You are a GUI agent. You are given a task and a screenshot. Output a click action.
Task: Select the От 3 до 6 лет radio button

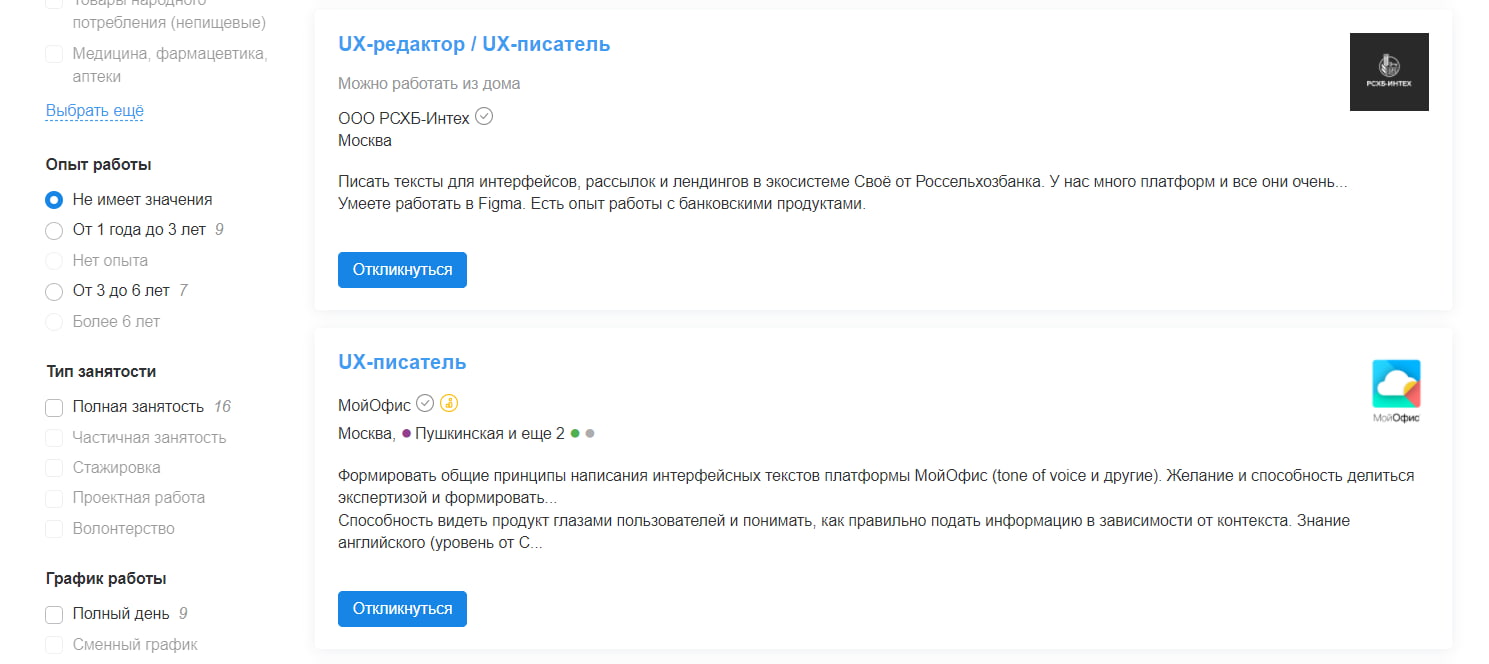pyautogui.click(x=53, y=291)
